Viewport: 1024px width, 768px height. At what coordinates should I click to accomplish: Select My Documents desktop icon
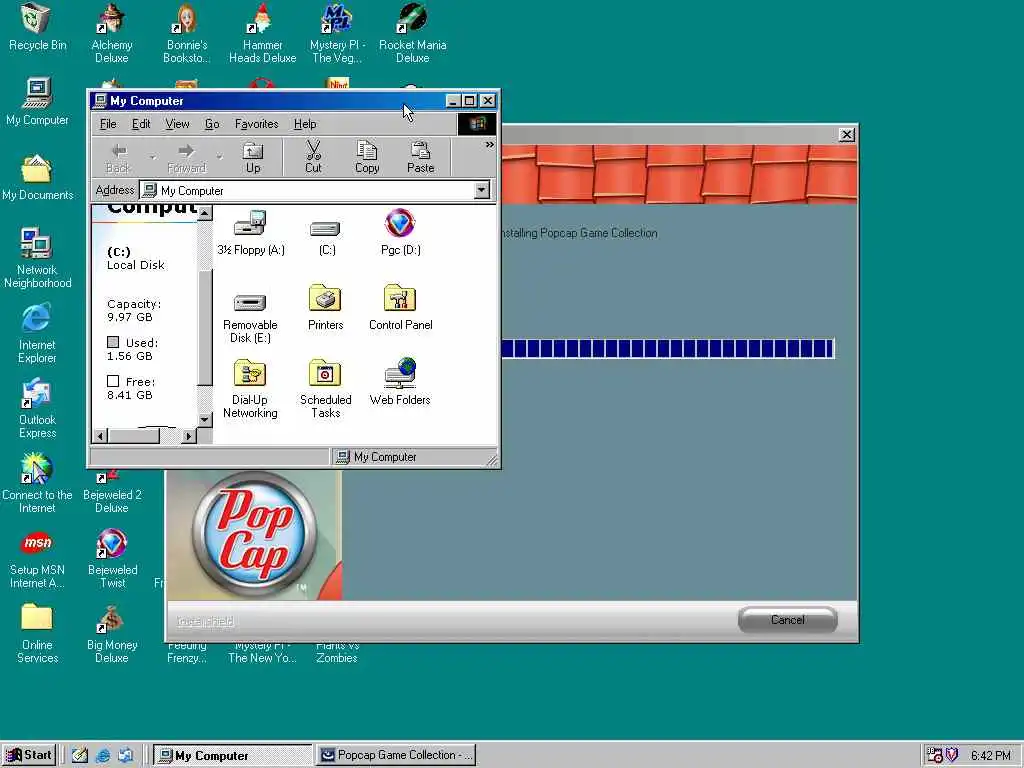tap(37, 177)
